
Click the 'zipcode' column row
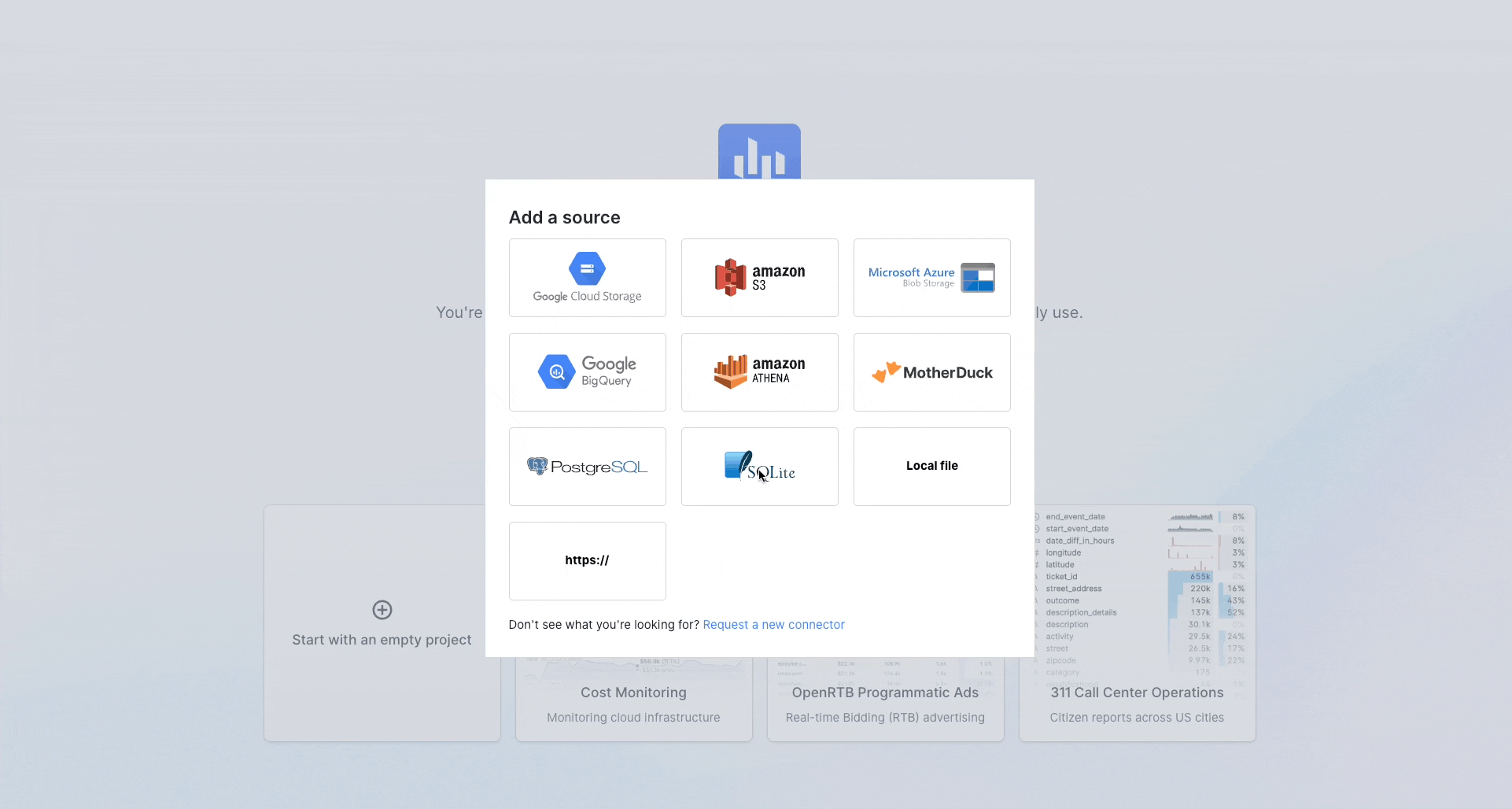click(x=1141, y=660)
